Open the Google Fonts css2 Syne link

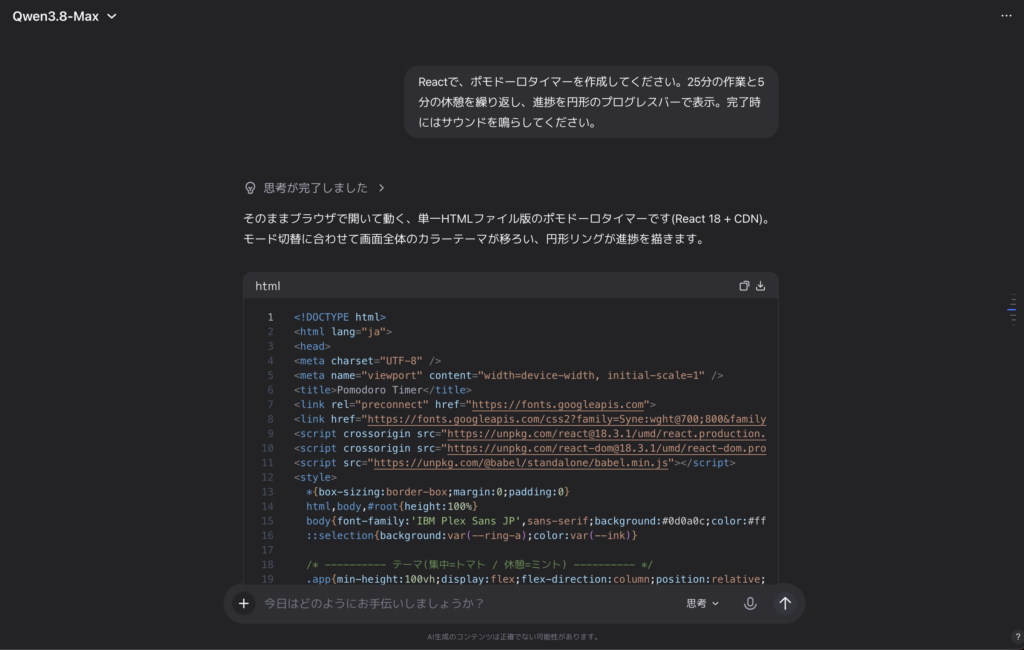click(567, 419)
